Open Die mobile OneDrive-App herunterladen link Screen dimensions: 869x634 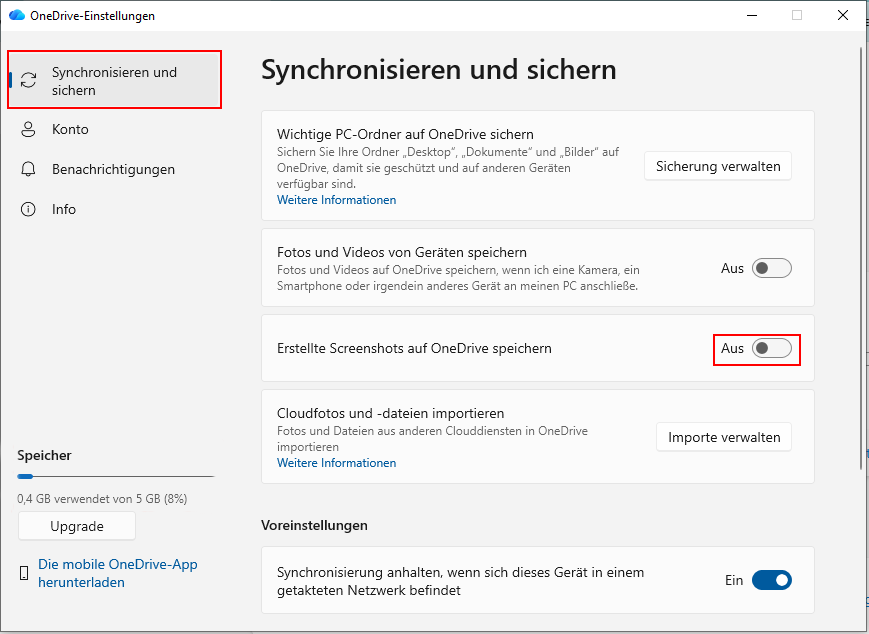pos(117,573)
